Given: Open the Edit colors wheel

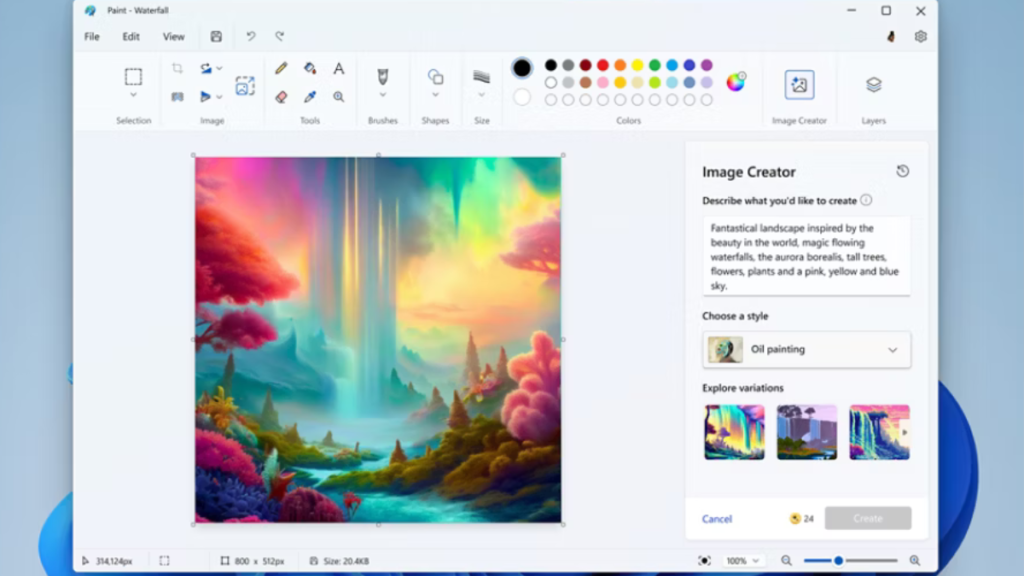Looking at the screenshot, I should click(x=736, y=82).
